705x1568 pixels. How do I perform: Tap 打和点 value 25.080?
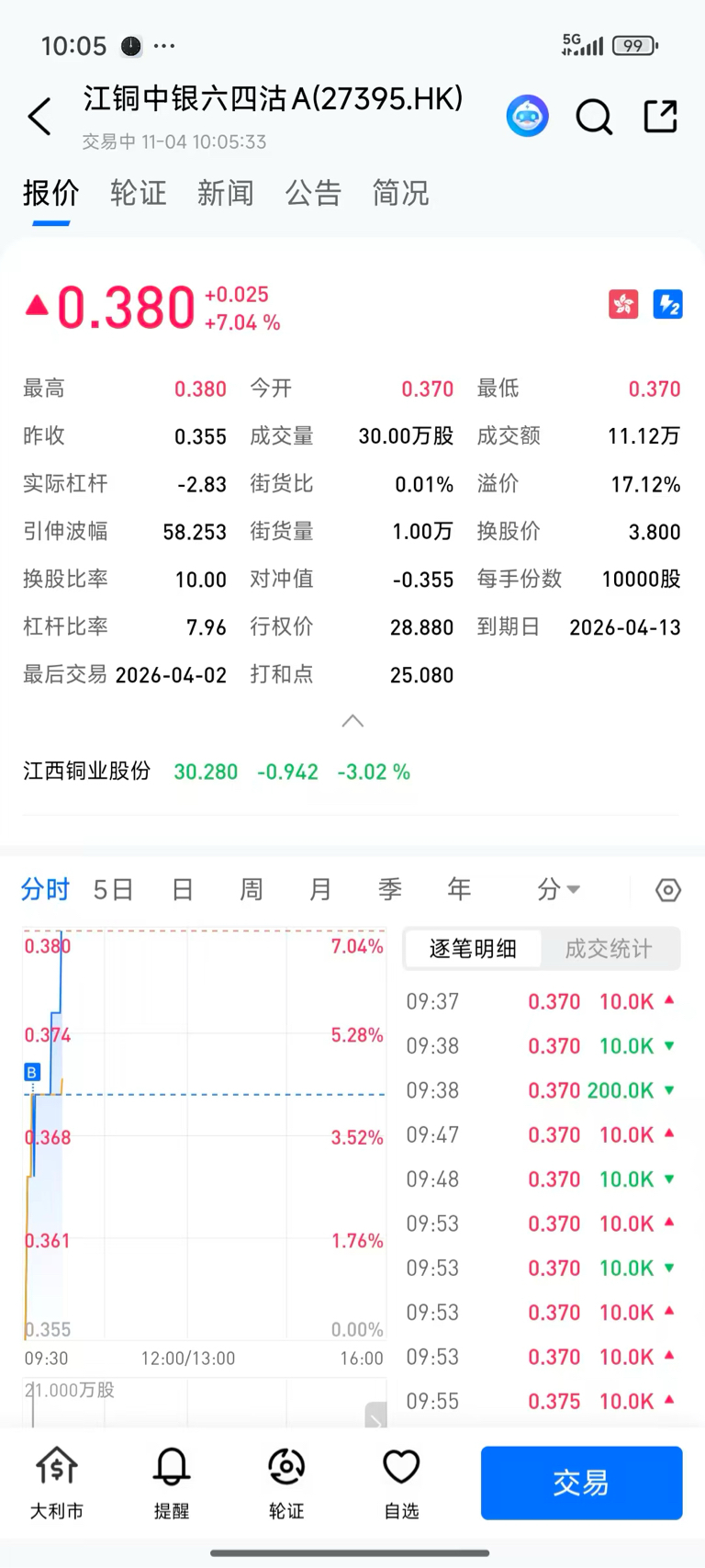[x=421, y=675]
